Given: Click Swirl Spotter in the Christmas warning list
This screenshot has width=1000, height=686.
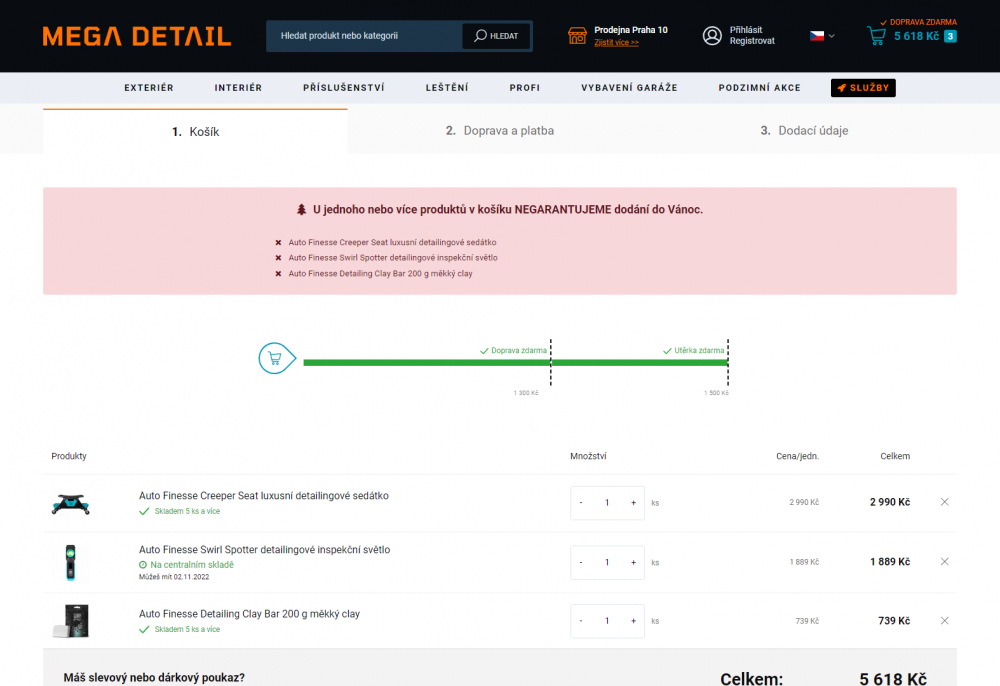Looking at the screenshot, I should (x=393, y=258).
